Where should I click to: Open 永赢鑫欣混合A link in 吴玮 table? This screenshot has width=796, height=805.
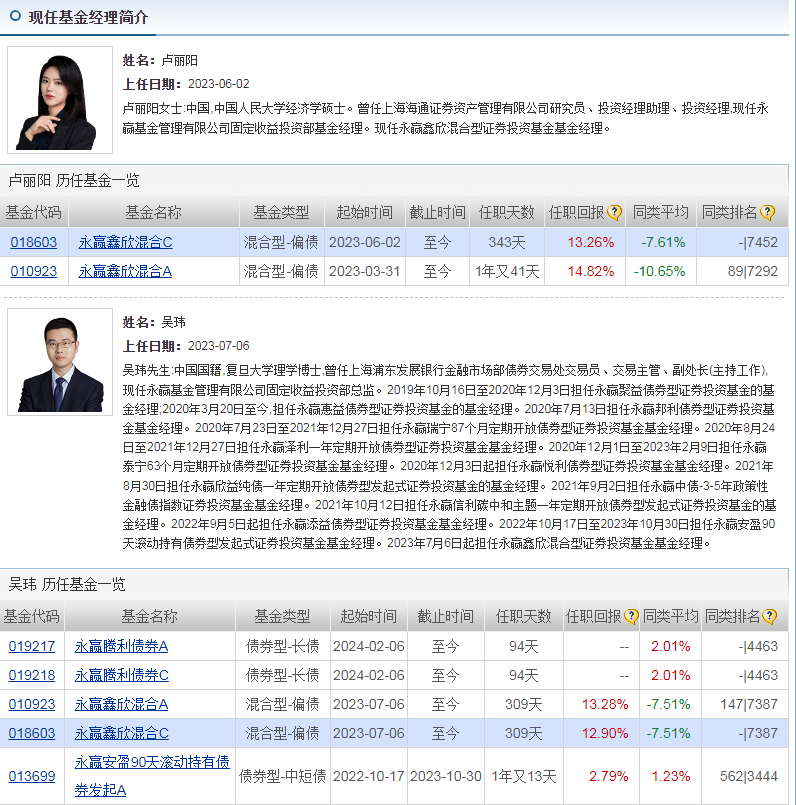pos(121,704)
